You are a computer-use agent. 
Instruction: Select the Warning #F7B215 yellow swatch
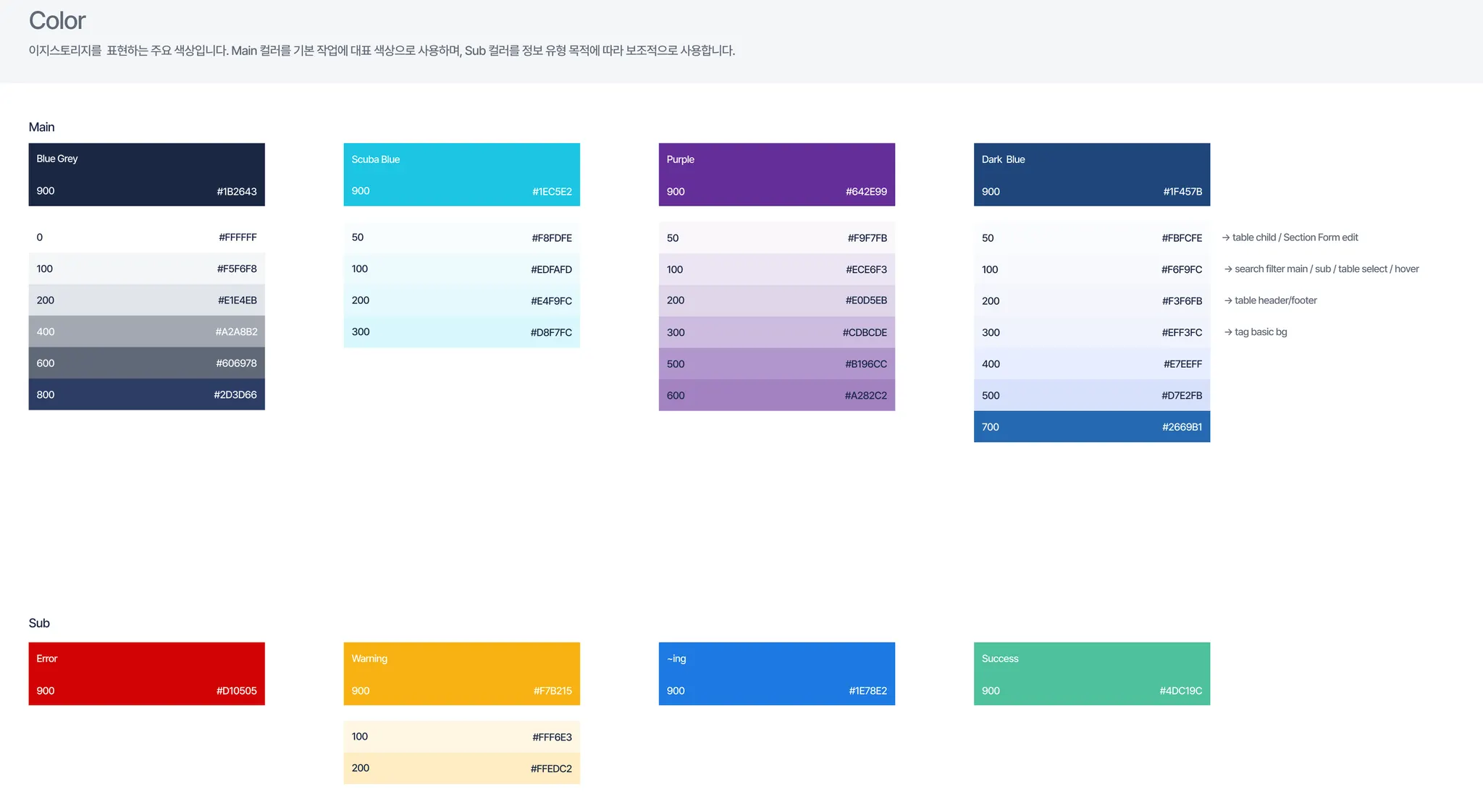[x=461, y=674]
